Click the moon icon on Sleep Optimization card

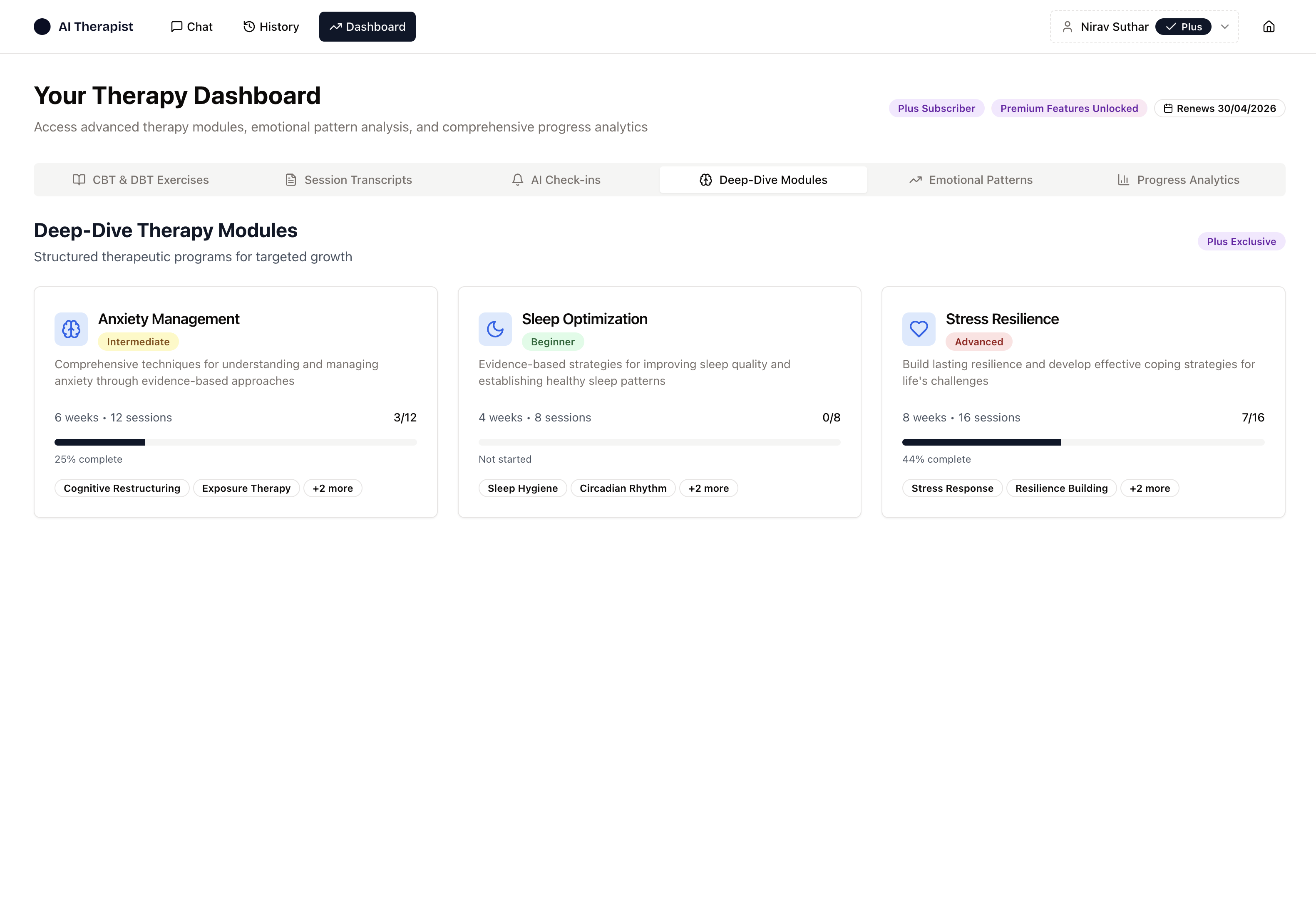pos(495,329)
